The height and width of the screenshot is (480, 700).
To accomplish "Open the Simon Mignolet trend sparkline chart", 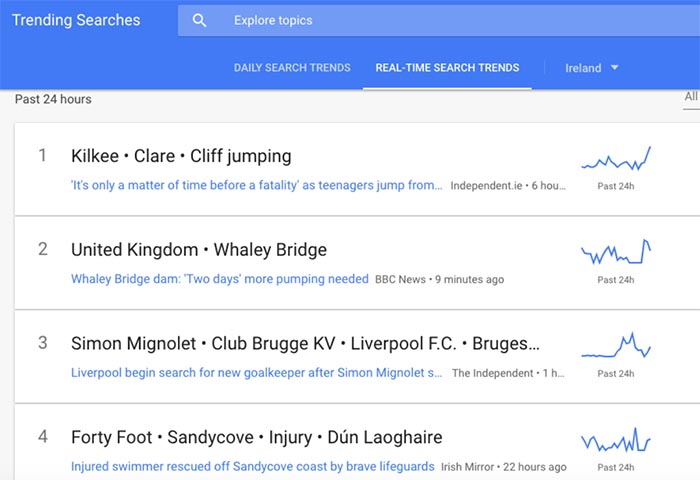I will [x=616, y=345].
